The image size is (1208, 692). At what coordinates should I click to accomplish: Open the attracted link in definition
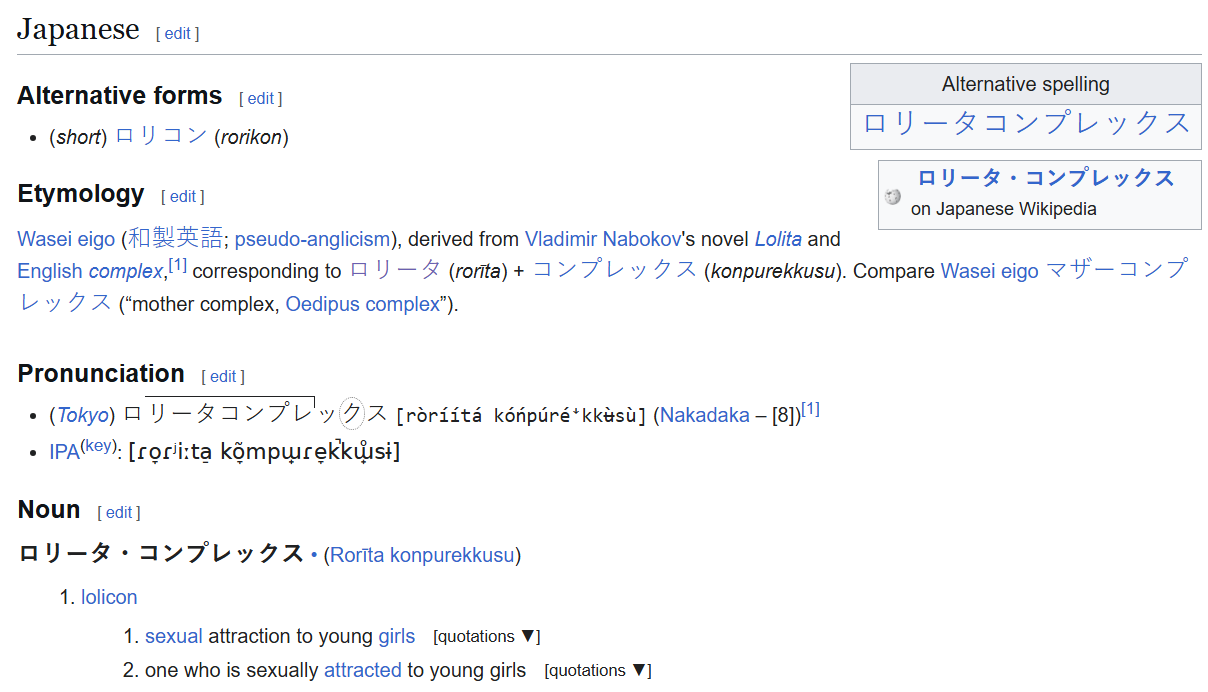pos(362,670)
